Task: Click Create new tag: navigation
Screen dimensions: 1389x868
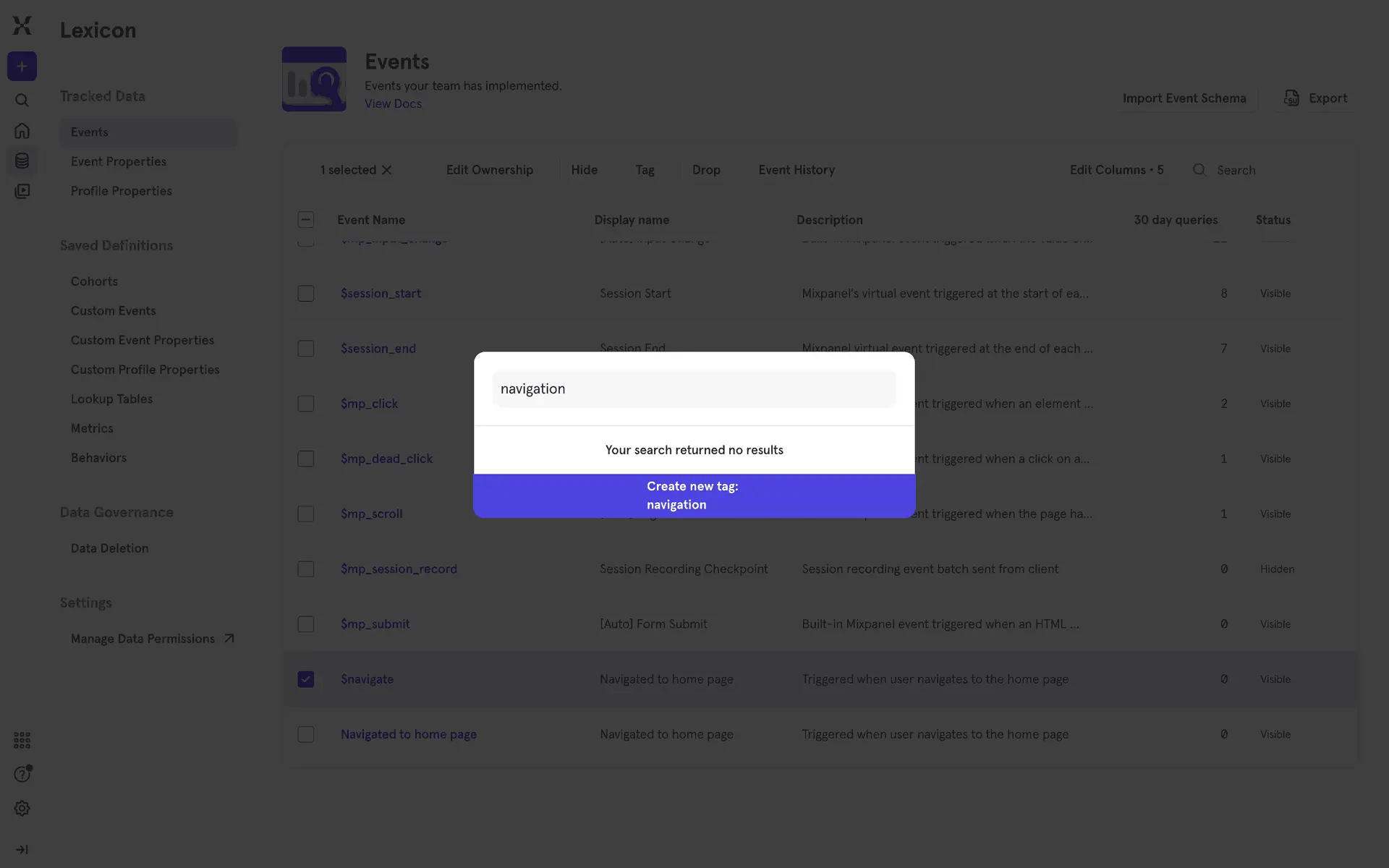Action: 694,495
